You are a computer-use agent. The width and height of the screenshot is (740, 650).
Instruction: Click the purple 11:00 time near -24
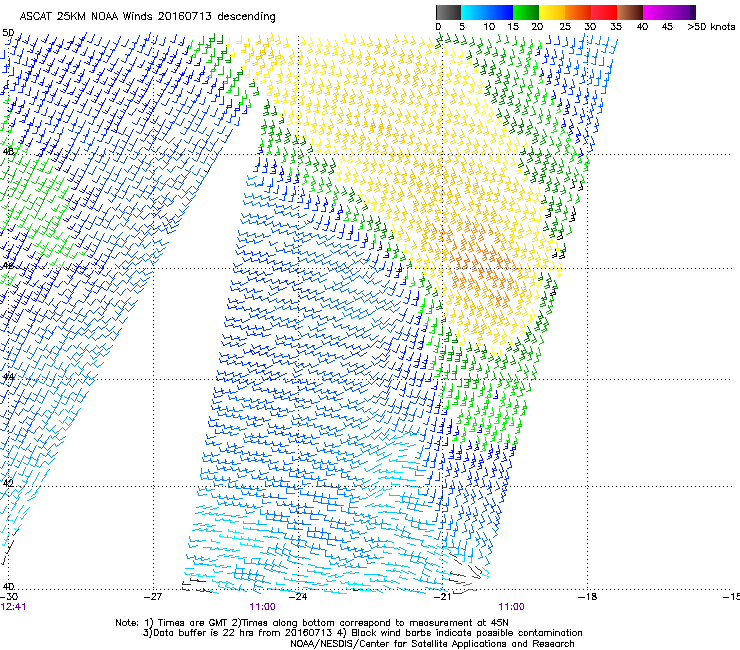tap(262, 607)
